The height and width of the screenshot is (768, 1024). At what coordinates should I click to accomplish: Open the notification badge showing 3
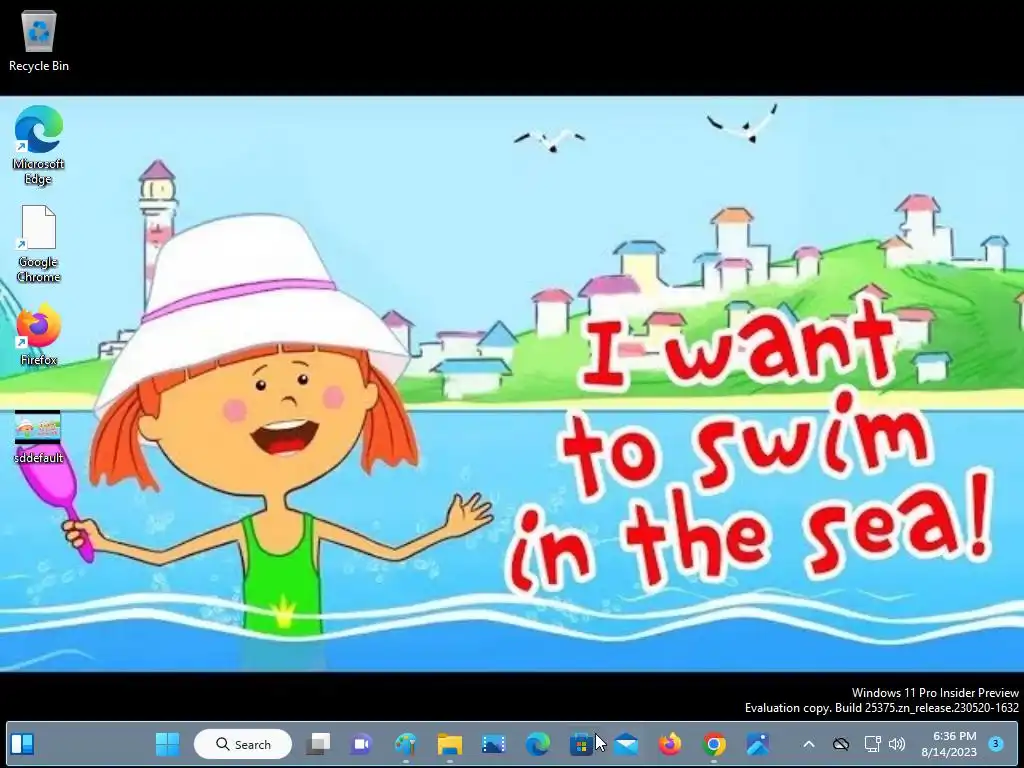point(996,743)
